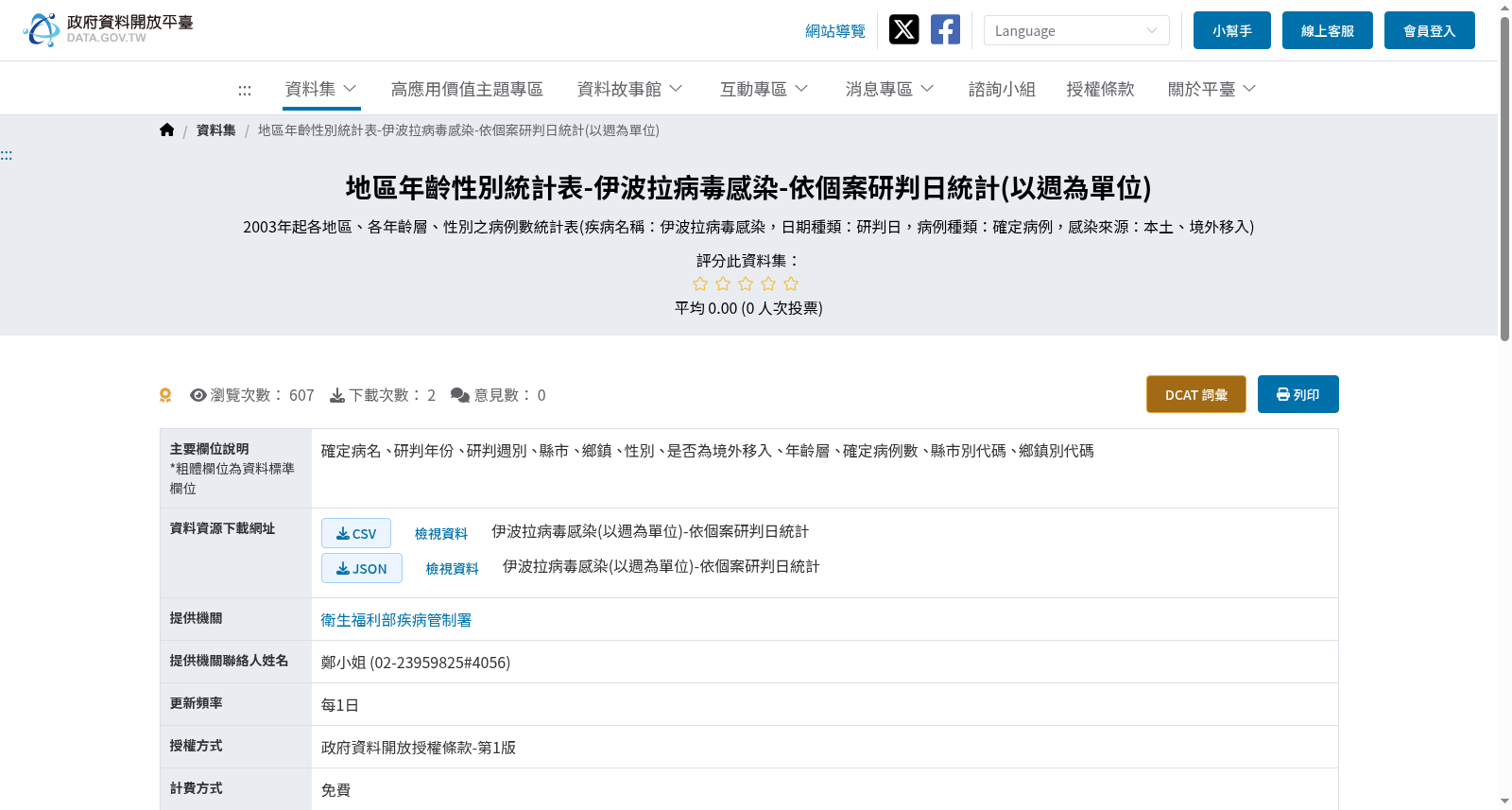This screenshot has height=810, width=1512.
Task: Download the CSV resource
Action: 356,533
